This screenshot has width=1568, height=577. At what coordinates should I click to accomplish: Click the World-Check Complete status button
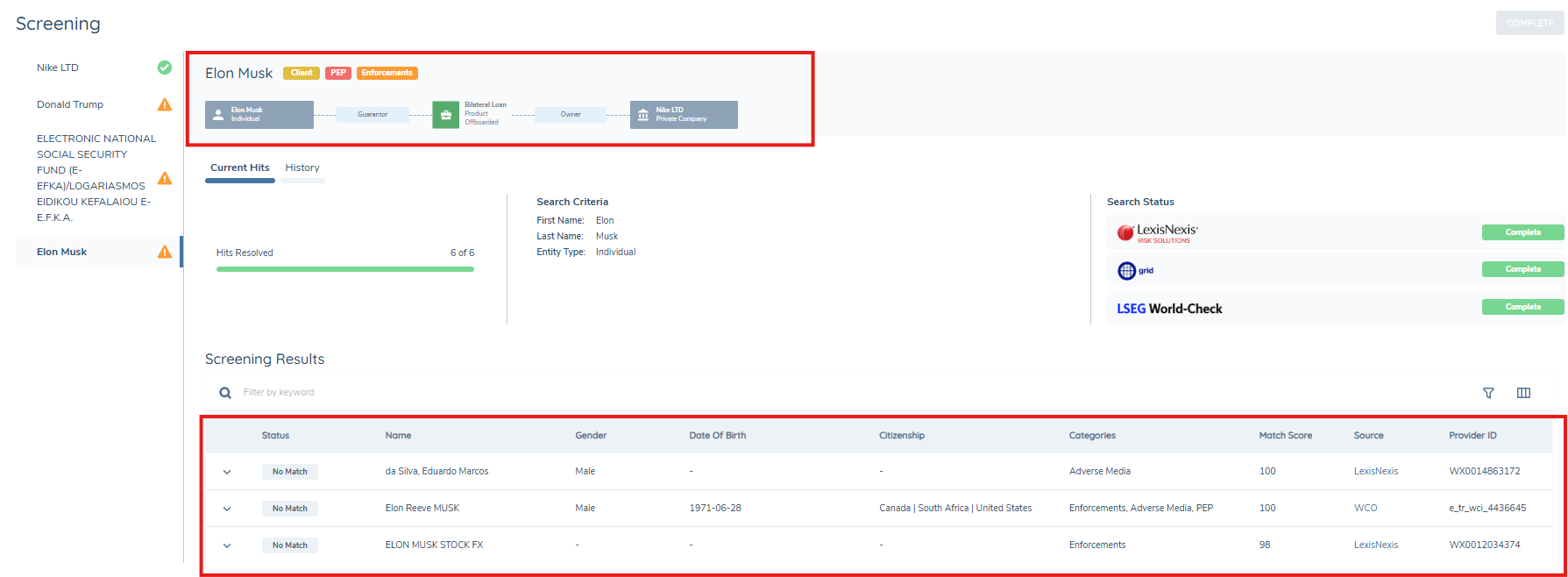click(x=1522, y=307)
